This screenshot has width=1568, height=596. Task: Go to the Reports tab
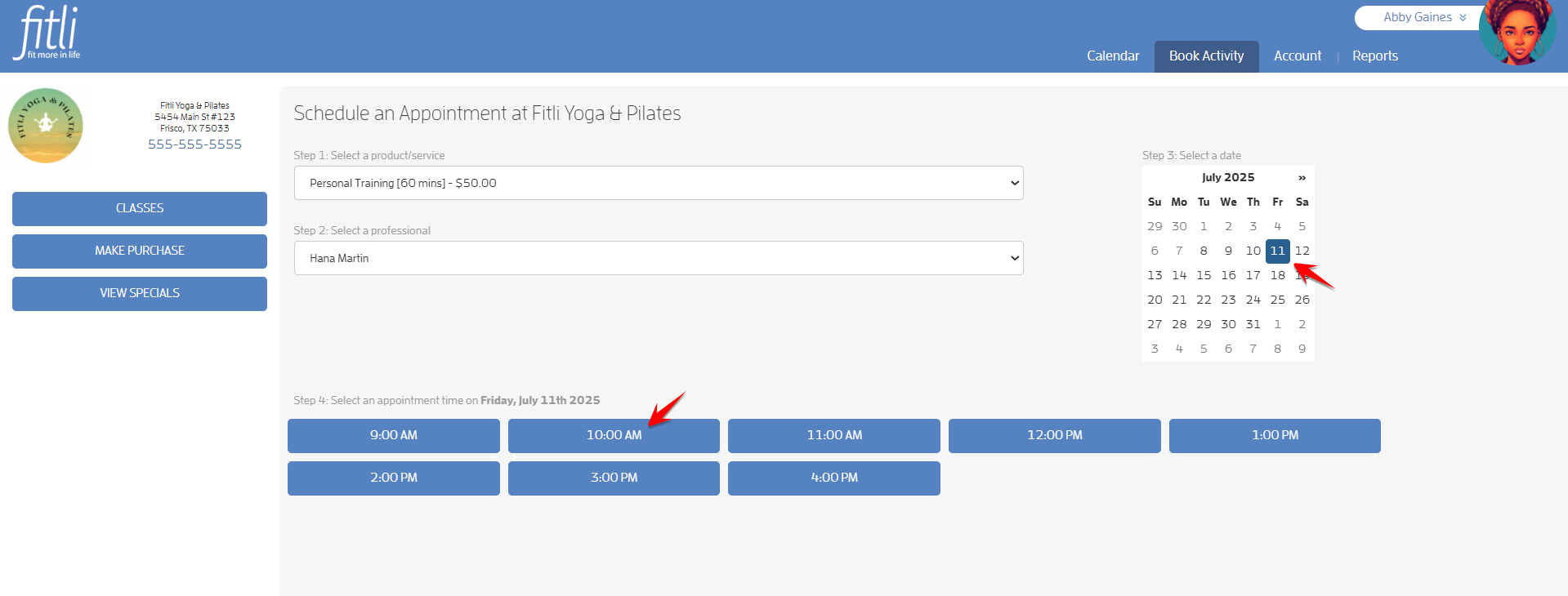(x=1374, y=56)
